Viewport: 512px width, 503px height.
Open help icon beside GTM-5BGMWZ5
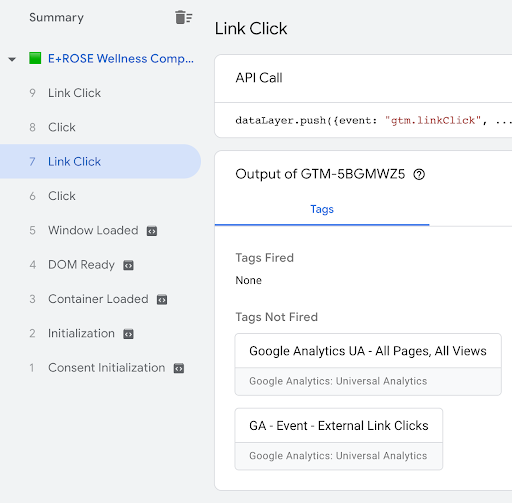[x=419, y=174]
